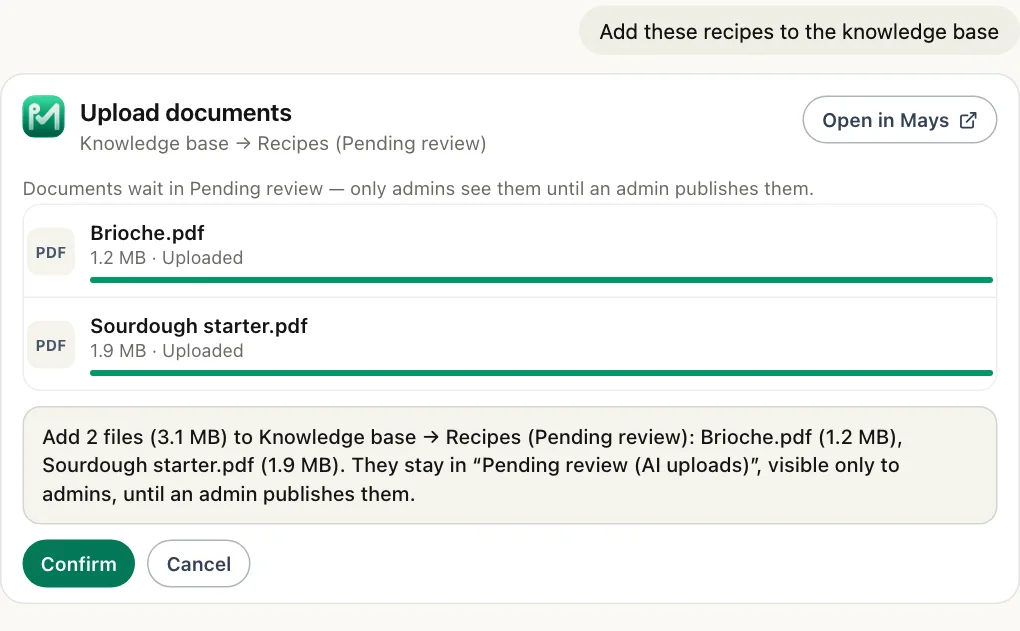Click the Upload documents heading
Image resolution: width=1020 pixels, height=631 pixels.
(x=185, y=113)
